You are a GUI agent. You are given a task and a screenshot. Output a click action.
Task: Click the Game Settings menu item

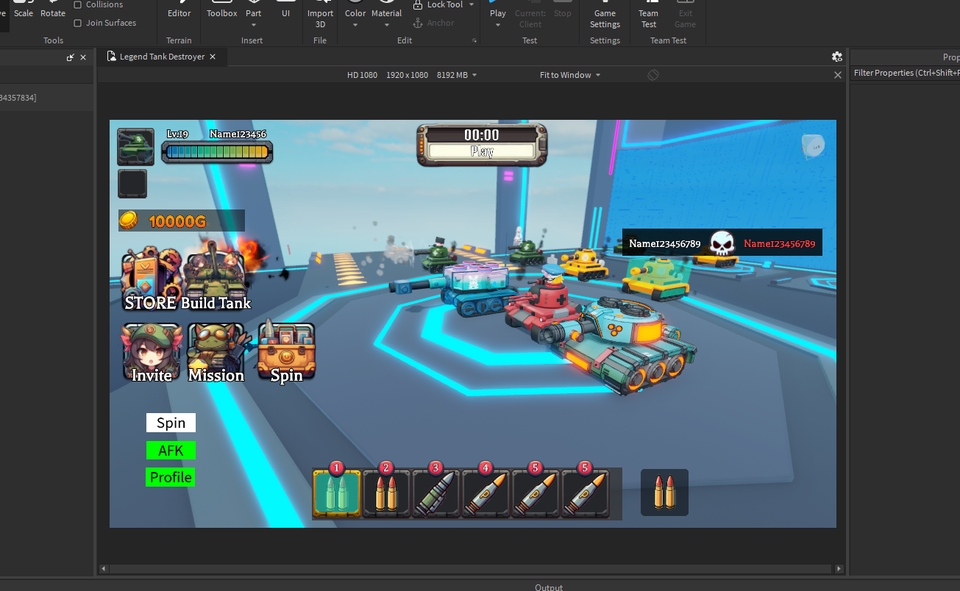[604, 15]
